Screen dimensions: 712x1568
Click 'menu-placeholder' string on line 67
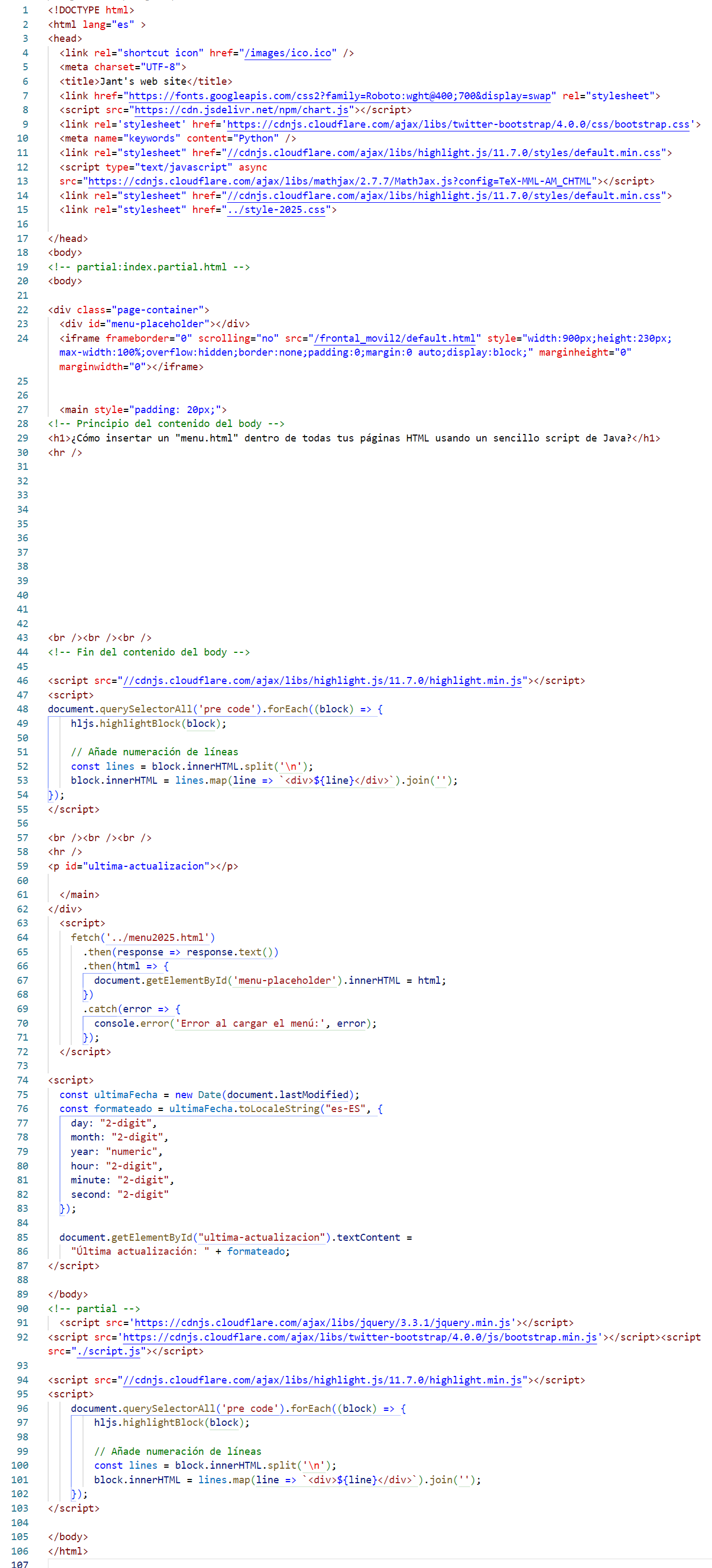click(284, 981)
